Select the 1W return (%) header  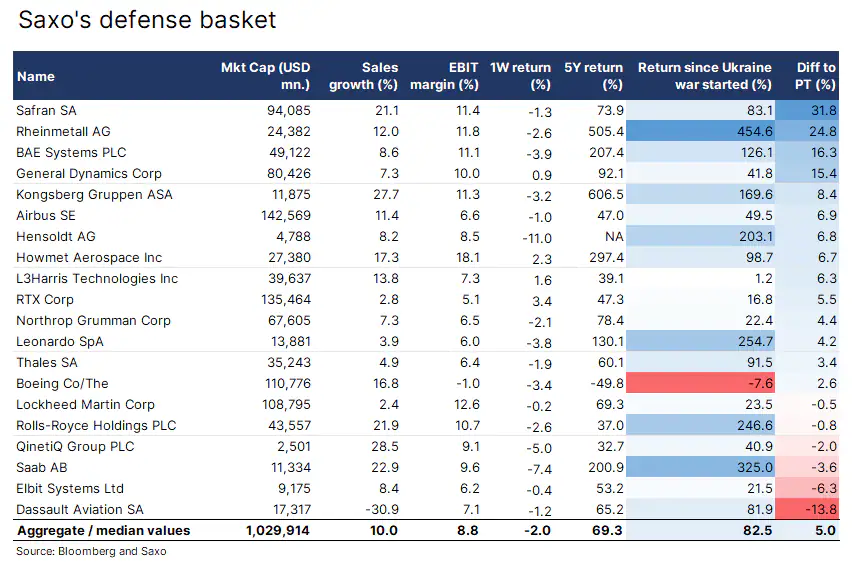(x=521, y=76)
